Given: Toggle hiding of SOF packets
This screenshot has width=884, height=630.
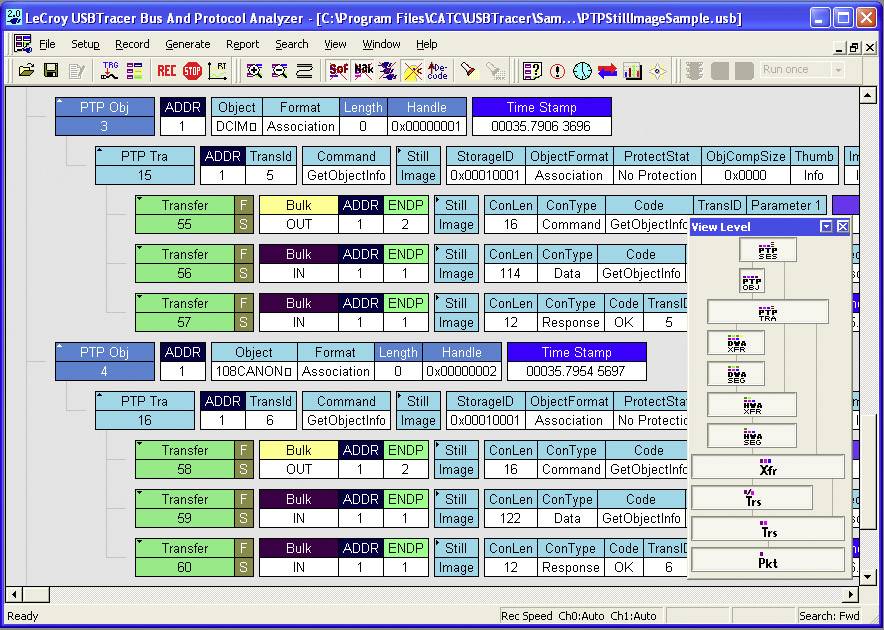Looking at the screenshot, I should [x=338, y=70].
